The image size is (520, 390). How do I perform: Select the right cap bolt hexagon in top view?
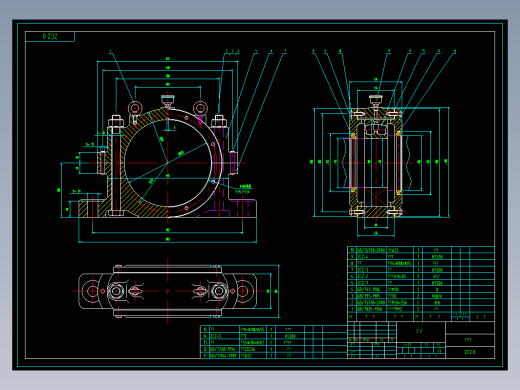[219, 291]
